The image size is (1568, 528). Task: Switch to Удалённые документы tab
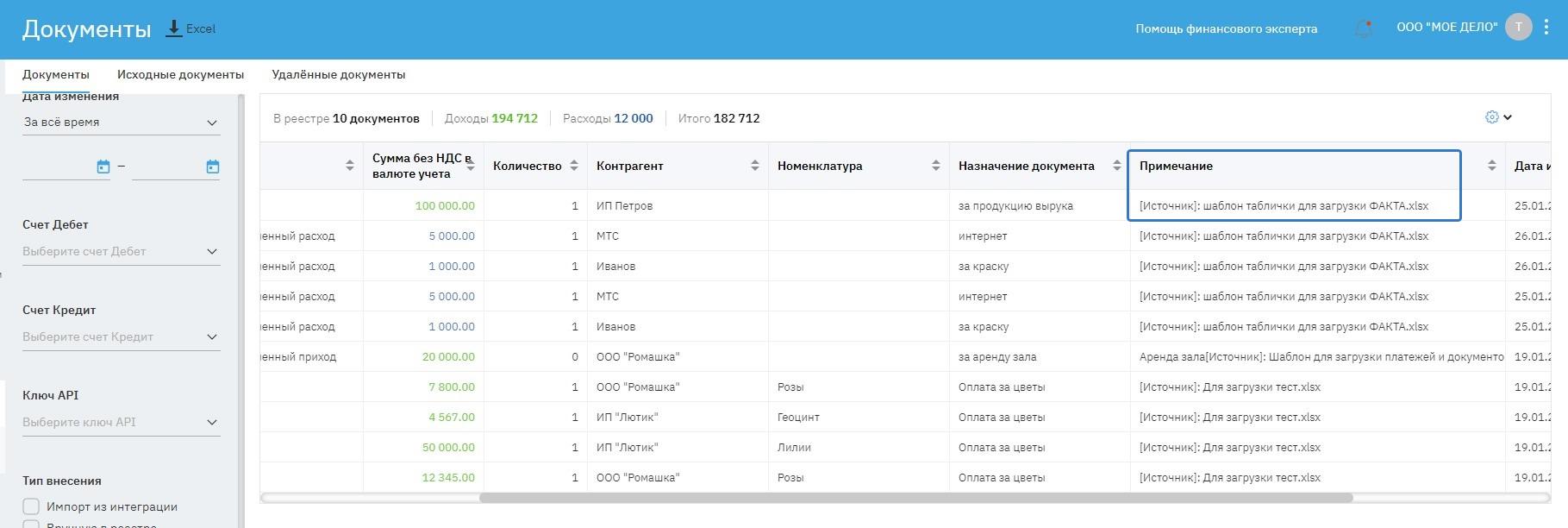pos(339,74)
